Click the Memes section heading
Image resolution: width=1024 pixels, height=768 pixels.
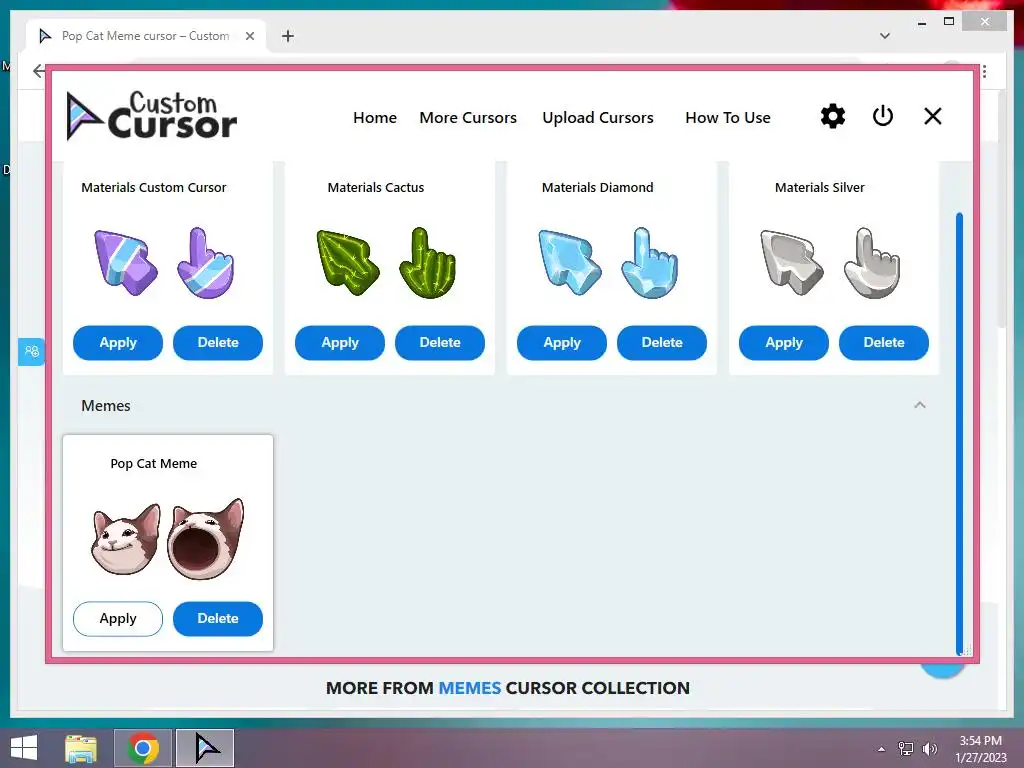pos(106,406)
